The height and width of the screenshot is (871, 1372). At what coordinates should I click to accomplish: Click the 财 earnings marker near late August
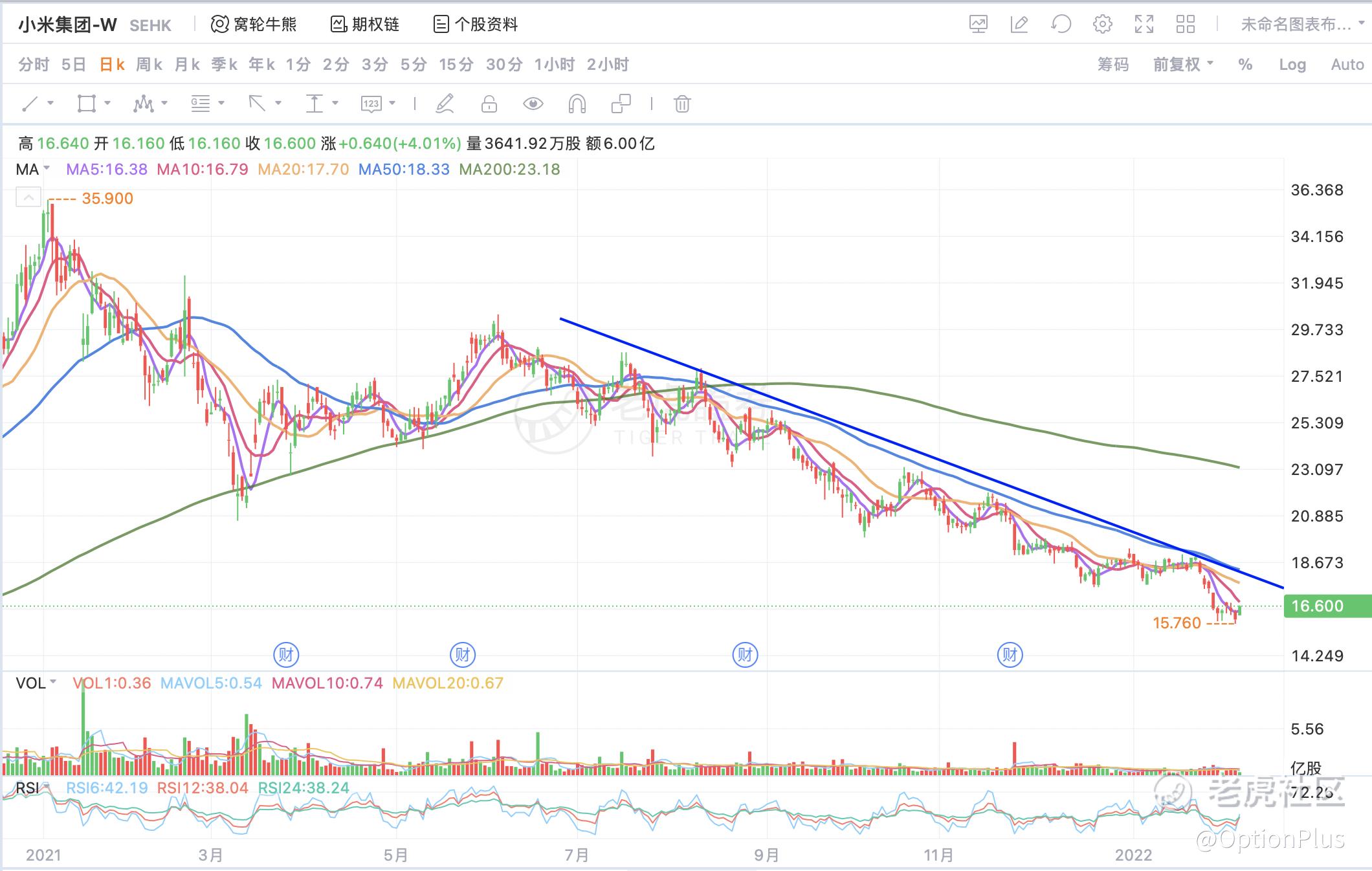pyautogui.click(x=745, y=655)
